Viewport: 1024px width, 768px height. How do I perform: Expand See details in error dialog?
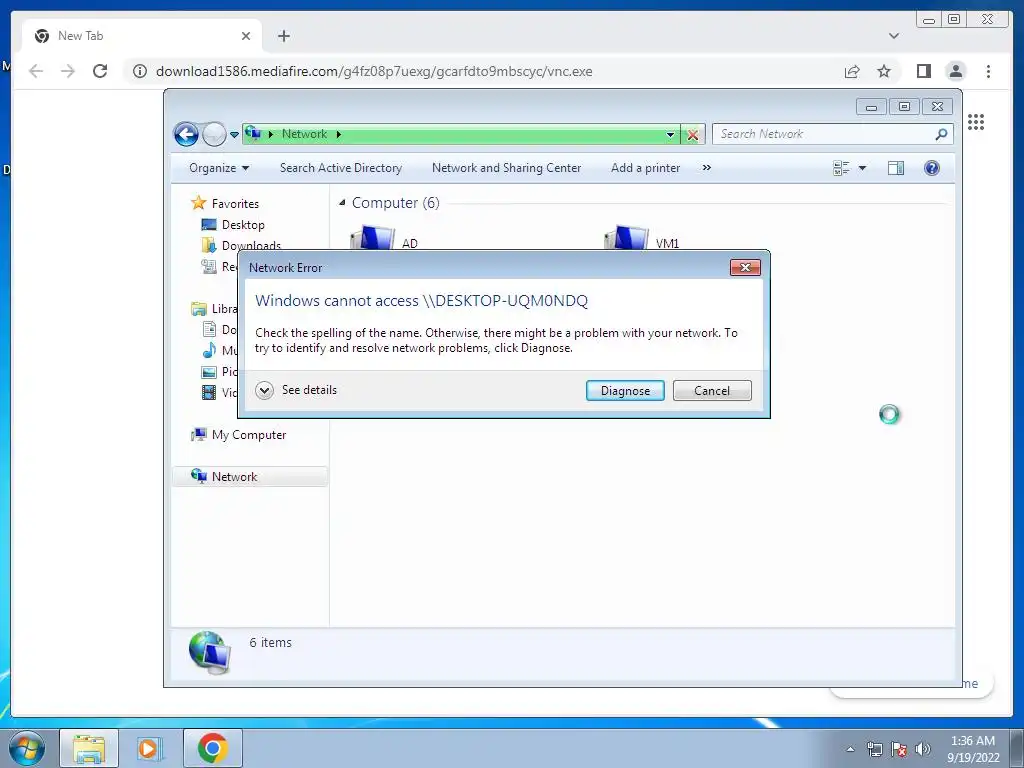pos(296,391)
